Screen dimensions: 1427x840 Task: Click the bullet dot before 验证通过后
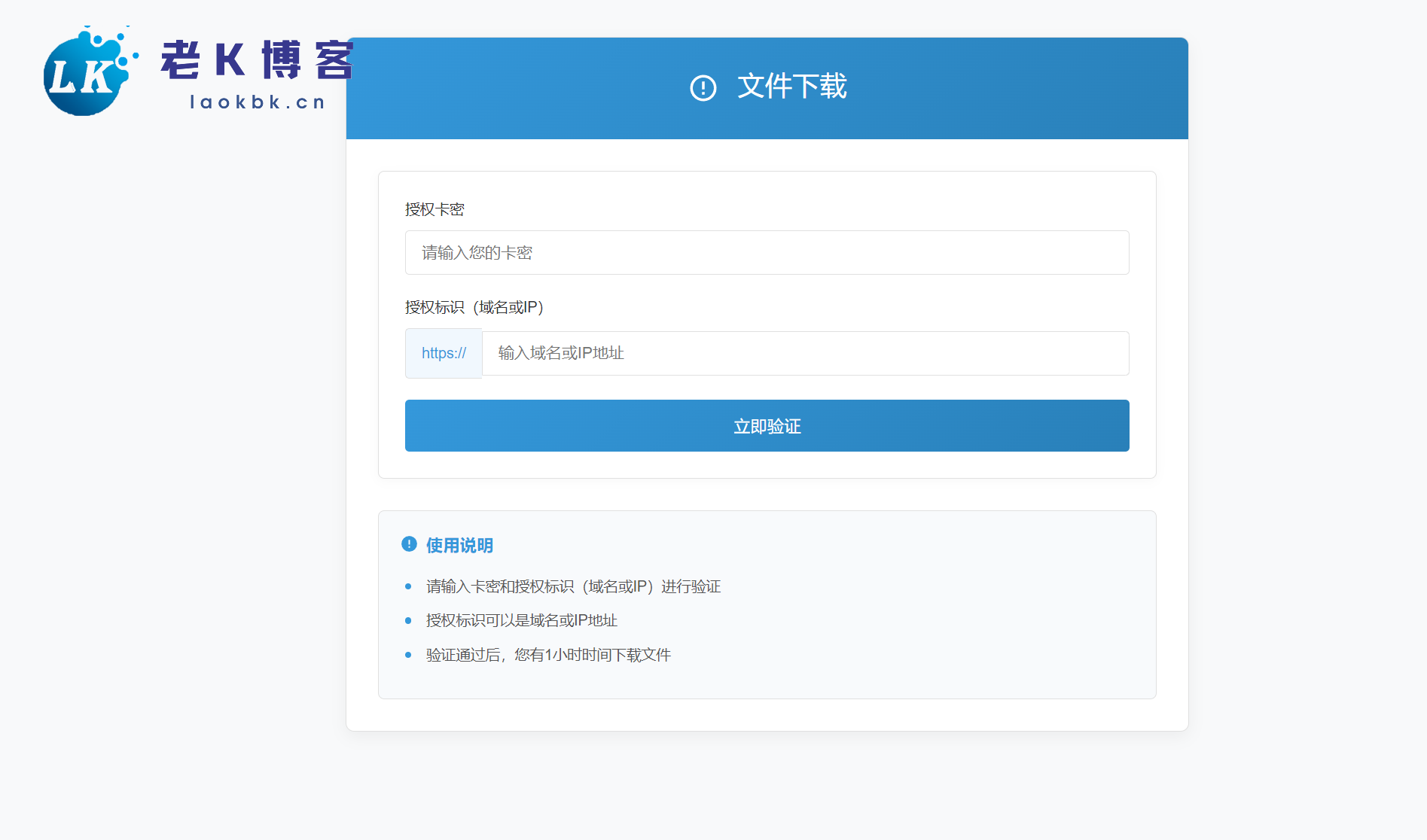(408, 655)
